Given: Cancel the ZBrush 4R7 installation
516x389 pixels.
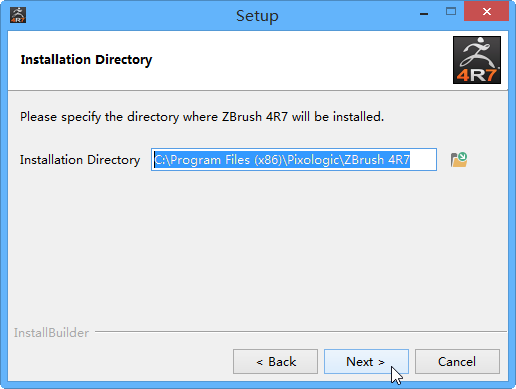Looking at the screenshot, I should click(457, 362).
